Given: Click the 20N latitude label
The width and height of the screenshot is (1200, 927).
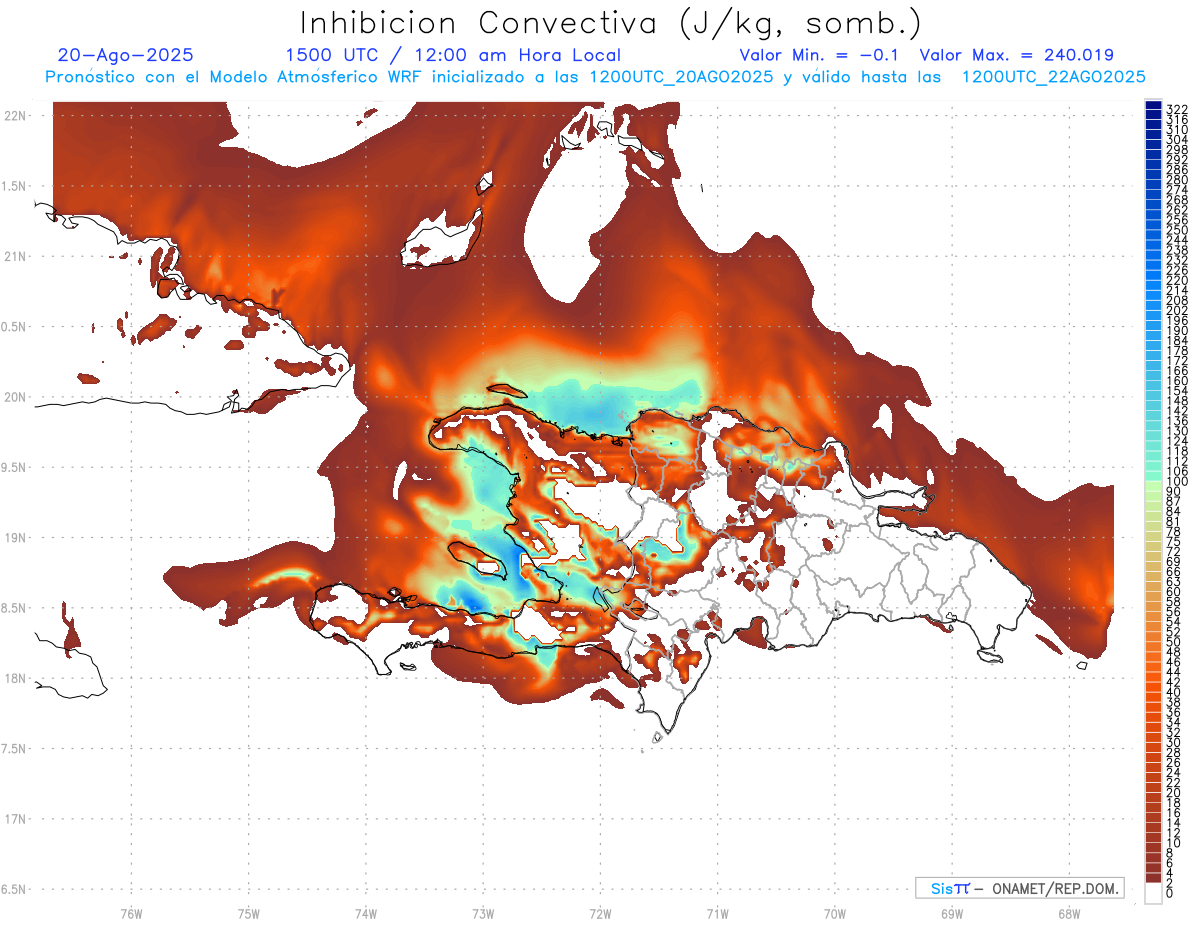Looking at the screenshot, I should pos(15,397).
